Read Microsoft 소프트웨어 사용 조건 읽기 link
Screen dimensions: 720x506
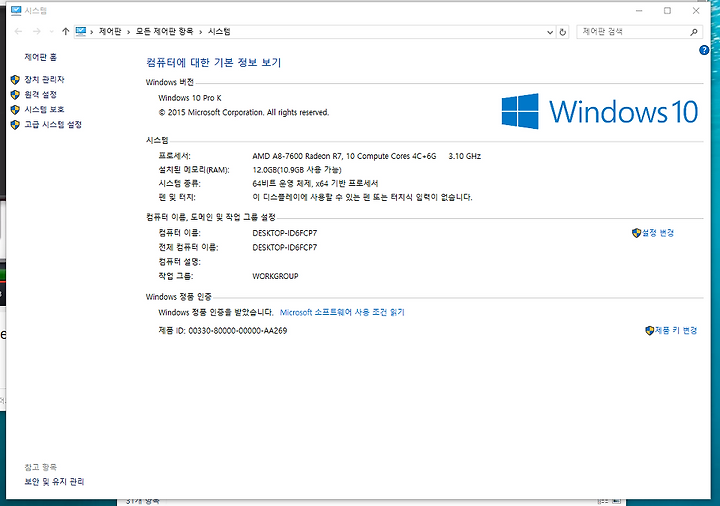click(x=342, y=312)
